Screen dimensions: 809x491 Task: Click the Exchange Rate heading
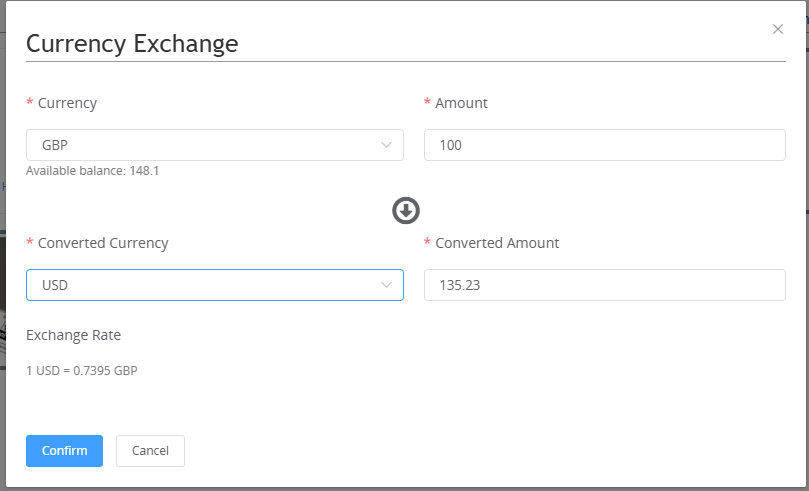click(x=73, y=335)
